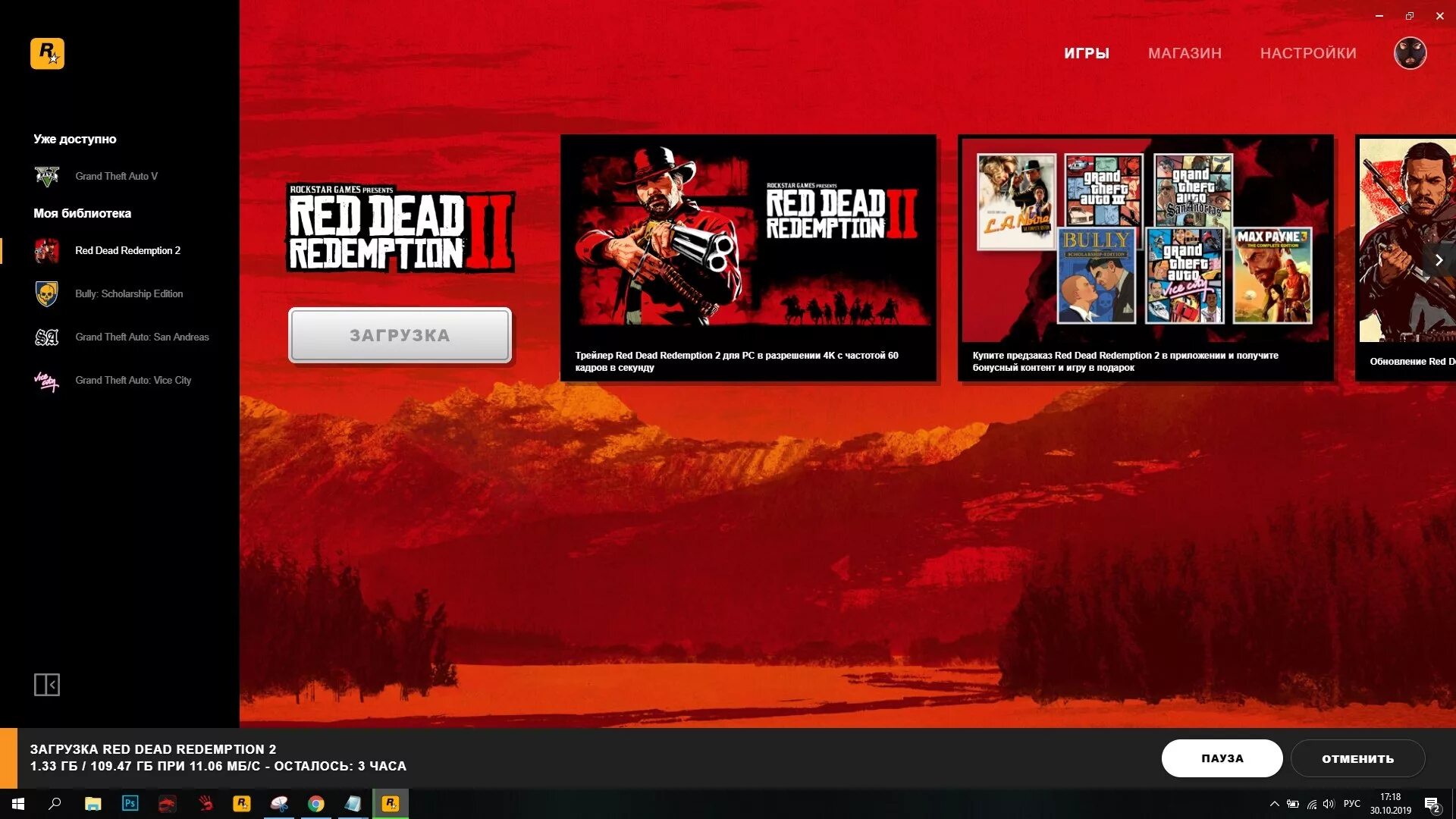The height and width of the screenshot is (819, 1456).
Task: Click the active Rockstar Launcher taskbar icon
Action: click(391, 804)
